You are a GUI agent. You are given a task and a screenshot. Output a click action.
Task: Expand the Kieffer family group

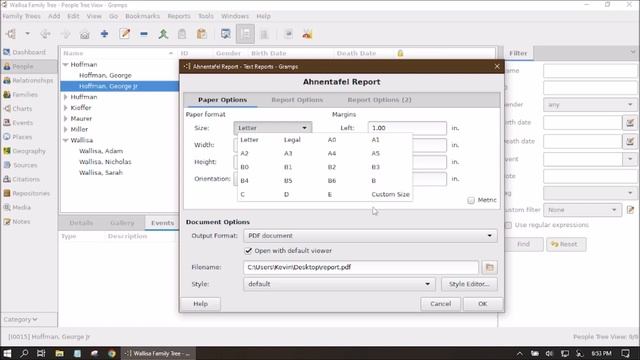tap(65, 108)
